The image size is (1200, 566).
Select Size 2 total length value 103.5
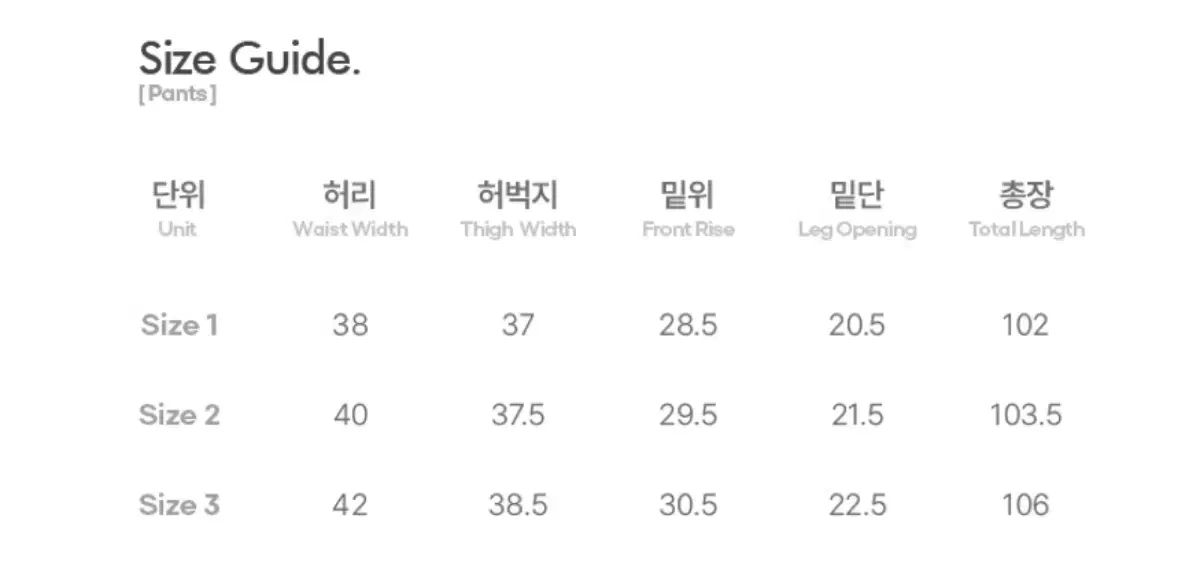[1026, 415]
